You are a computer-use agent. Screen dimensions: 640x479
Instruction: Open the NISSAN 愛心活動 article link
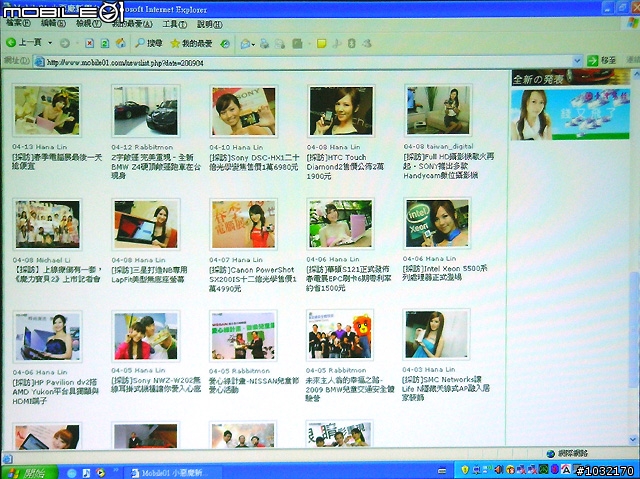click(x=253, y=385)
